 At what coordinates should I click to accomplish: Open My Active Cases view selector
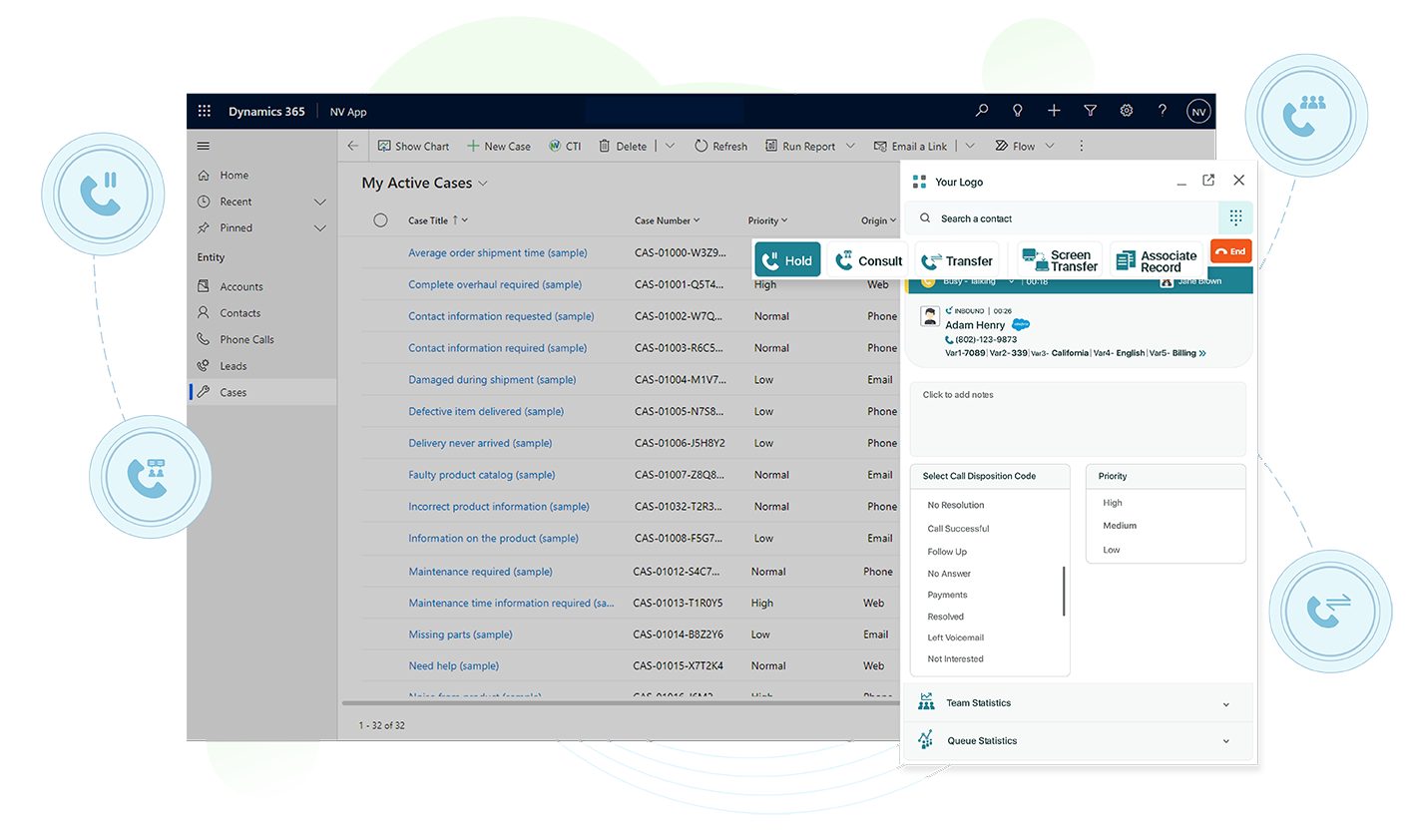click(x=425, y=183)
